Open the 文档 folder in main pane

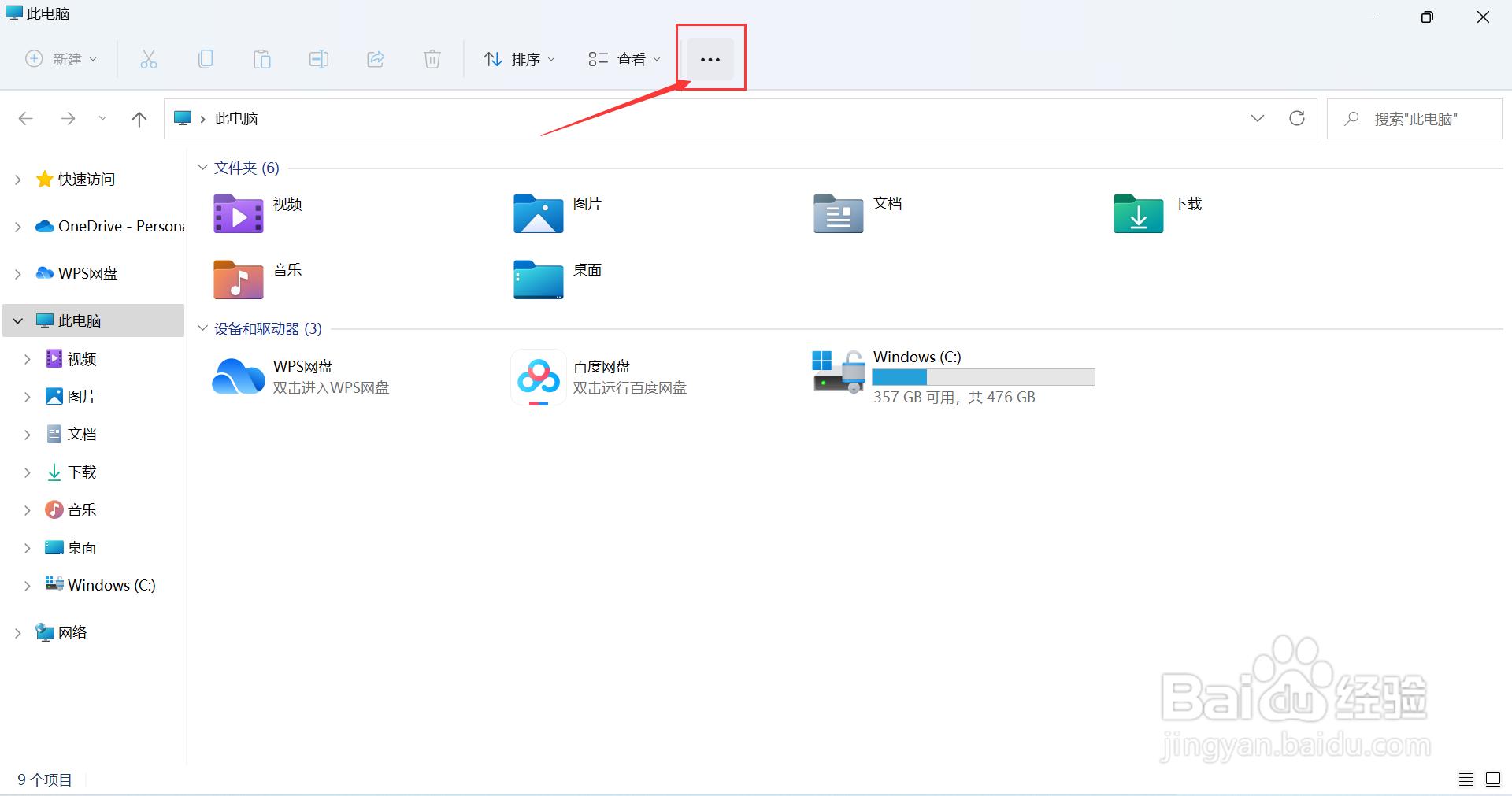coord(839,213)
